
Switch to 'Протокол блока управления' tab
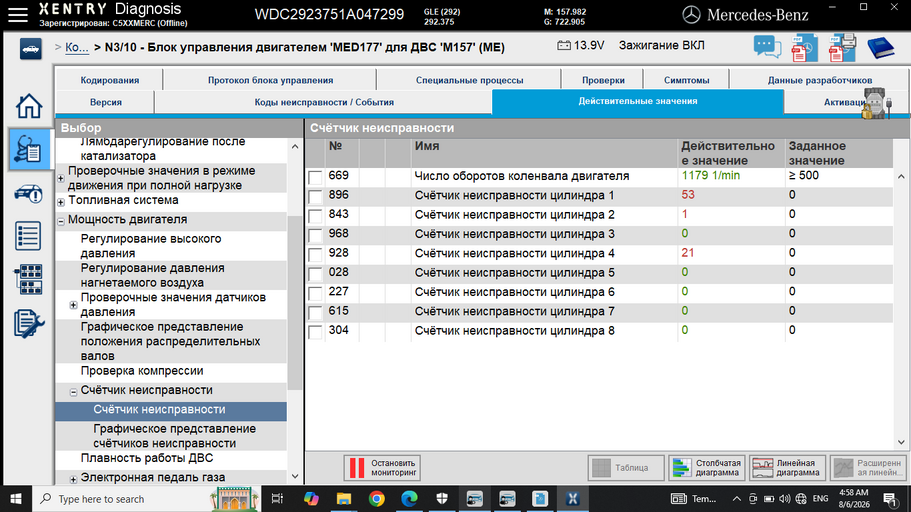270,80
